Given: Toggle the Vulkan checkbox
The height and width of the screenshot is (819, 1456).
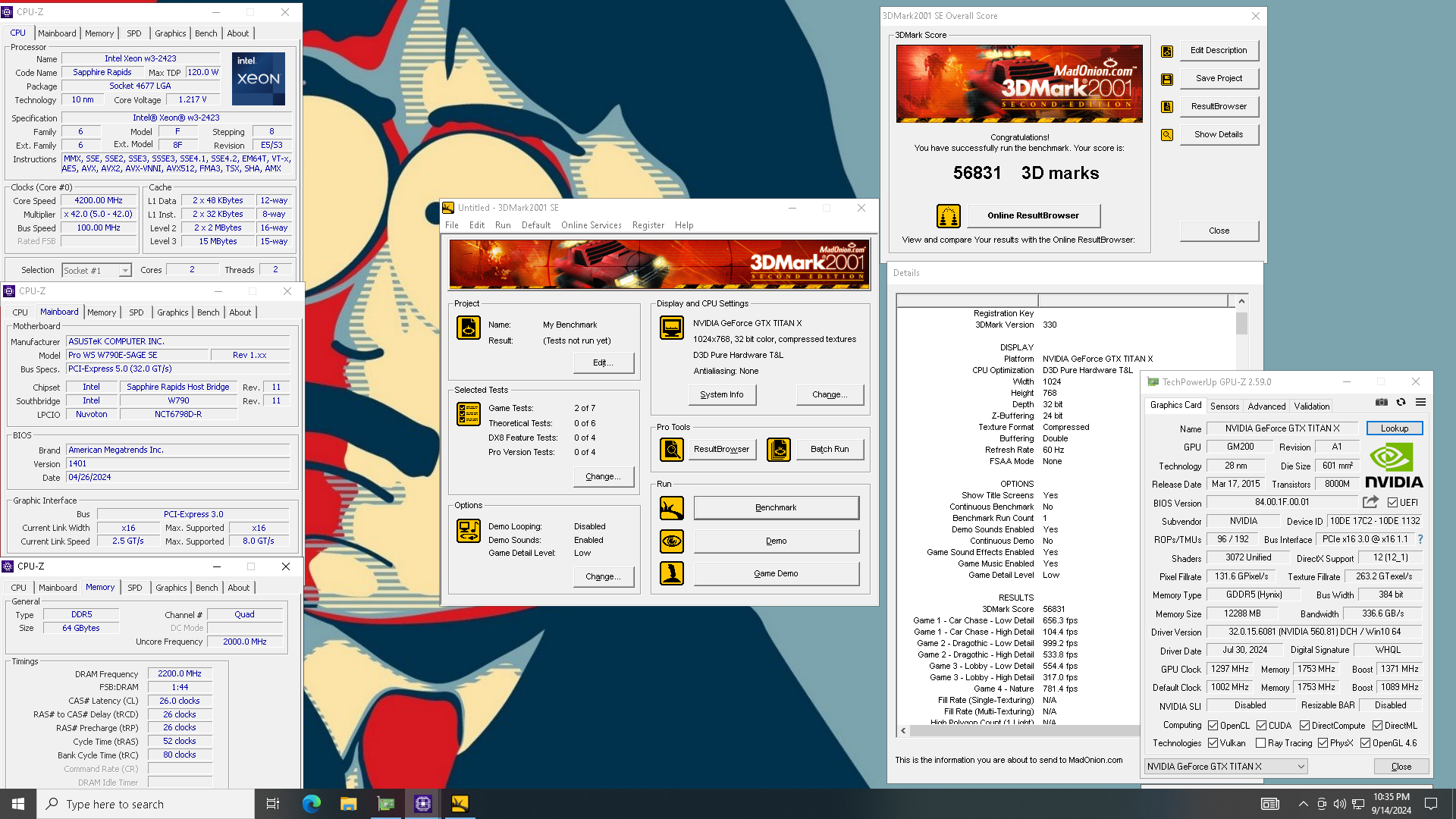Looking at the screenshot, I should point(1213,743).
